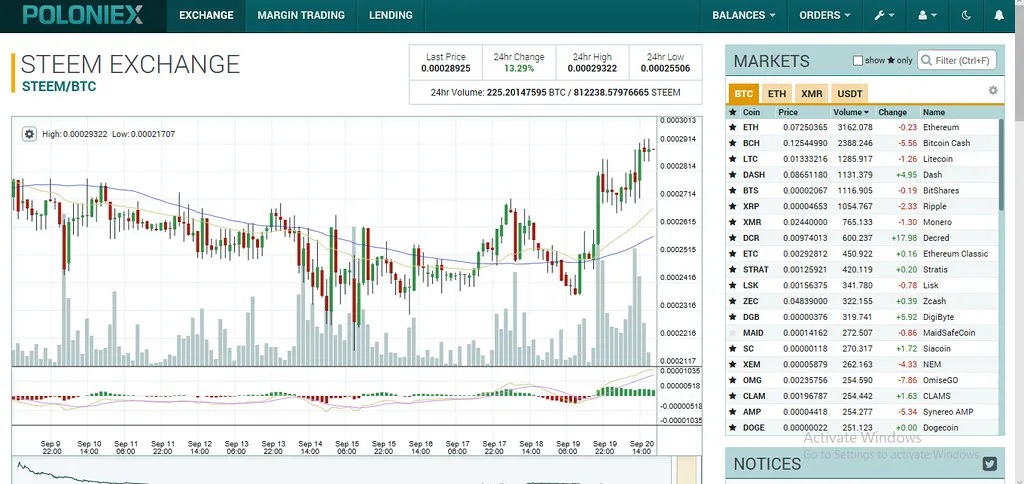Toggle night mode moon icon
The height and width of the screenshot is (484, 1024).
coord(967,15)
